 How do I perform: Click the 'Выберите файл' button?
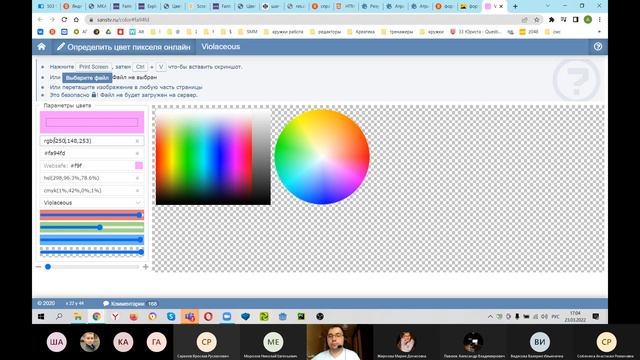87,78
